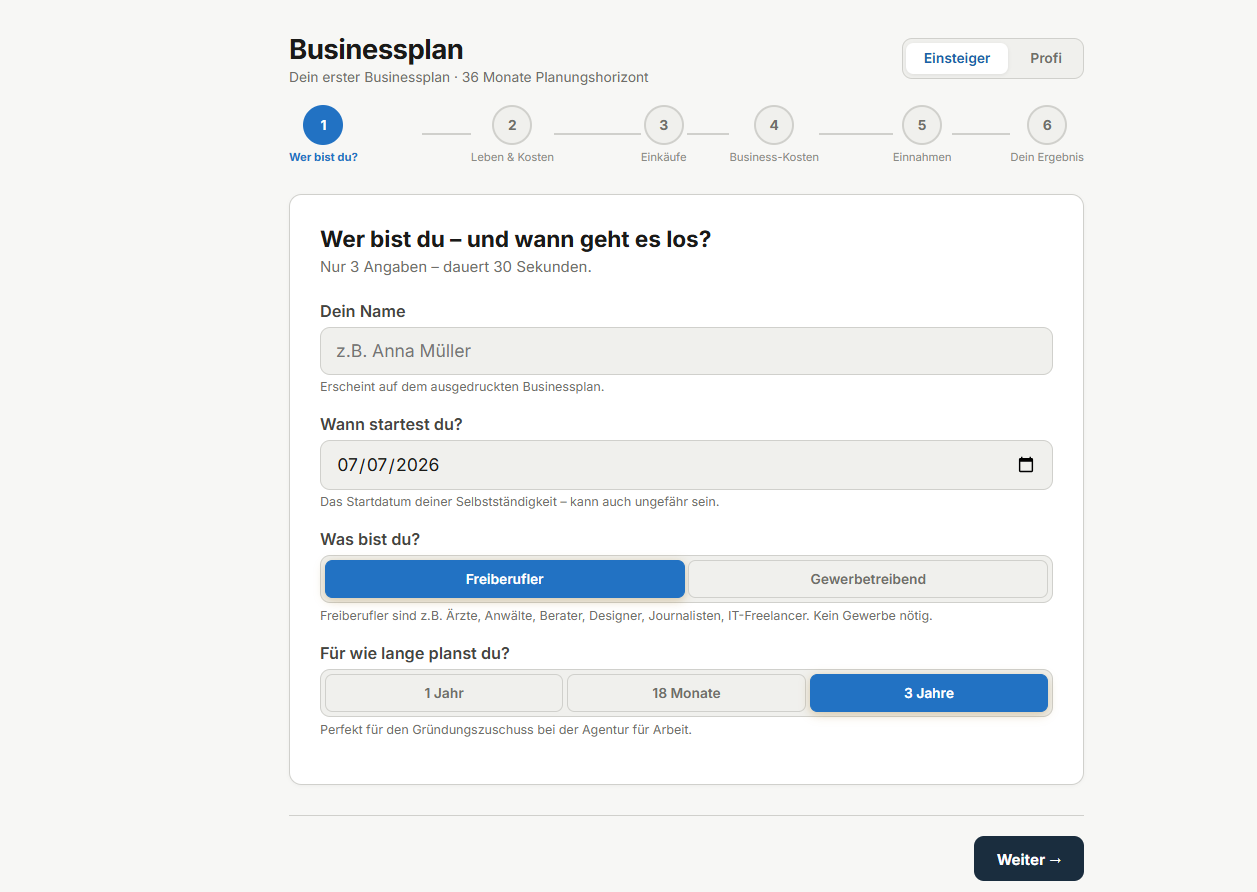
Task: Jump to step 3 Einkäufe
Action: 664,135
